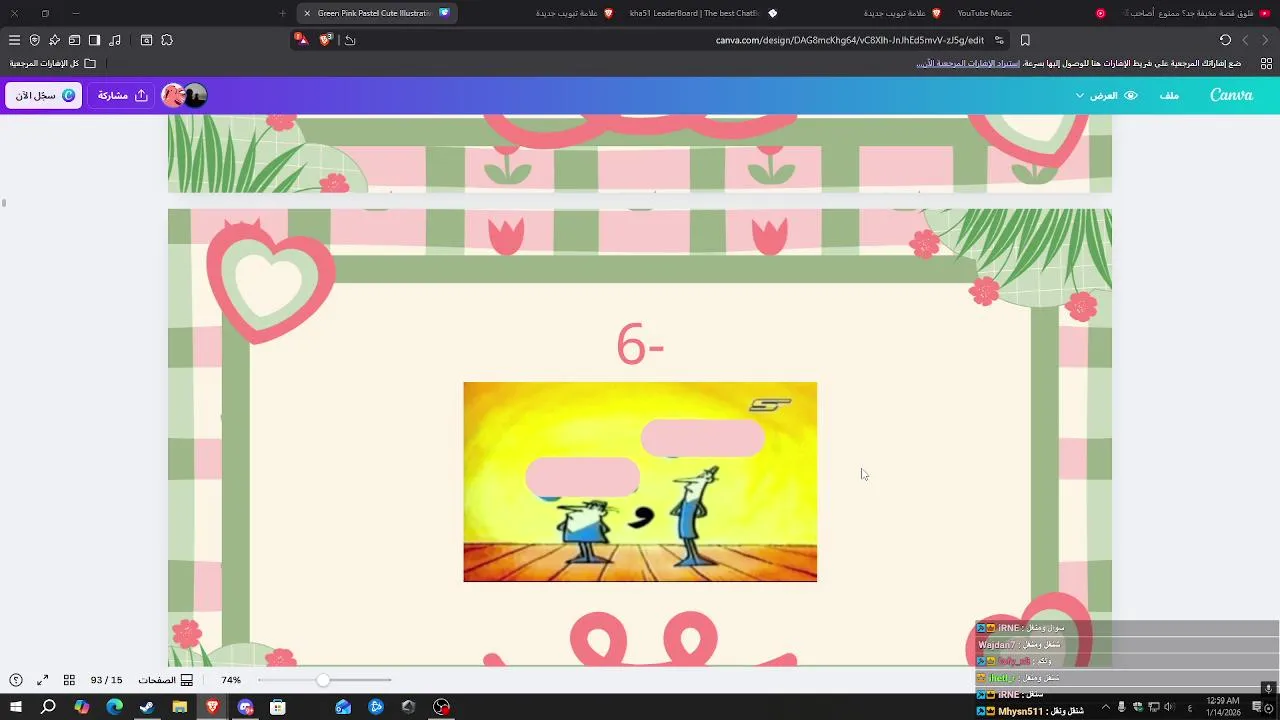
Task: Open the browser extensions puzzle icon
Action: pyautogui.click(x=167, y=40)
